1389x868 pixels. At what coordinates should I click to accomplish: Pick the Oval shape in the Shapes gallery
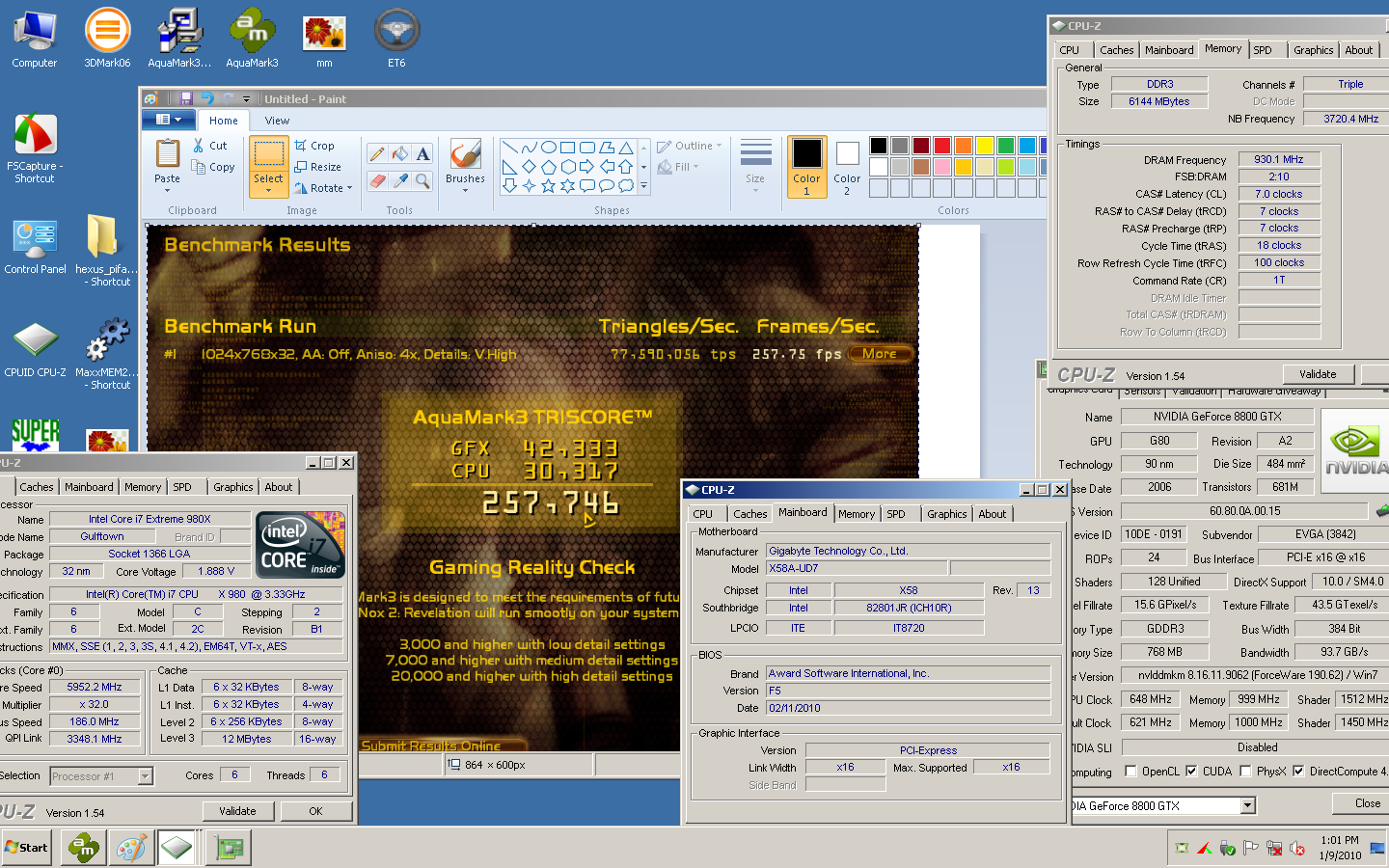point(548,148)
